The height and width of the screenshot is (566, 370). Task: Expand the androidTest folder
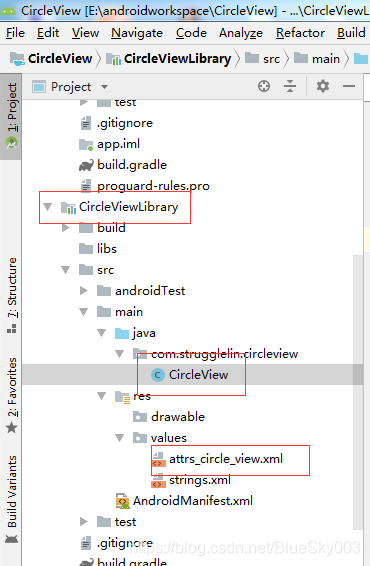(x=84, y=291)
